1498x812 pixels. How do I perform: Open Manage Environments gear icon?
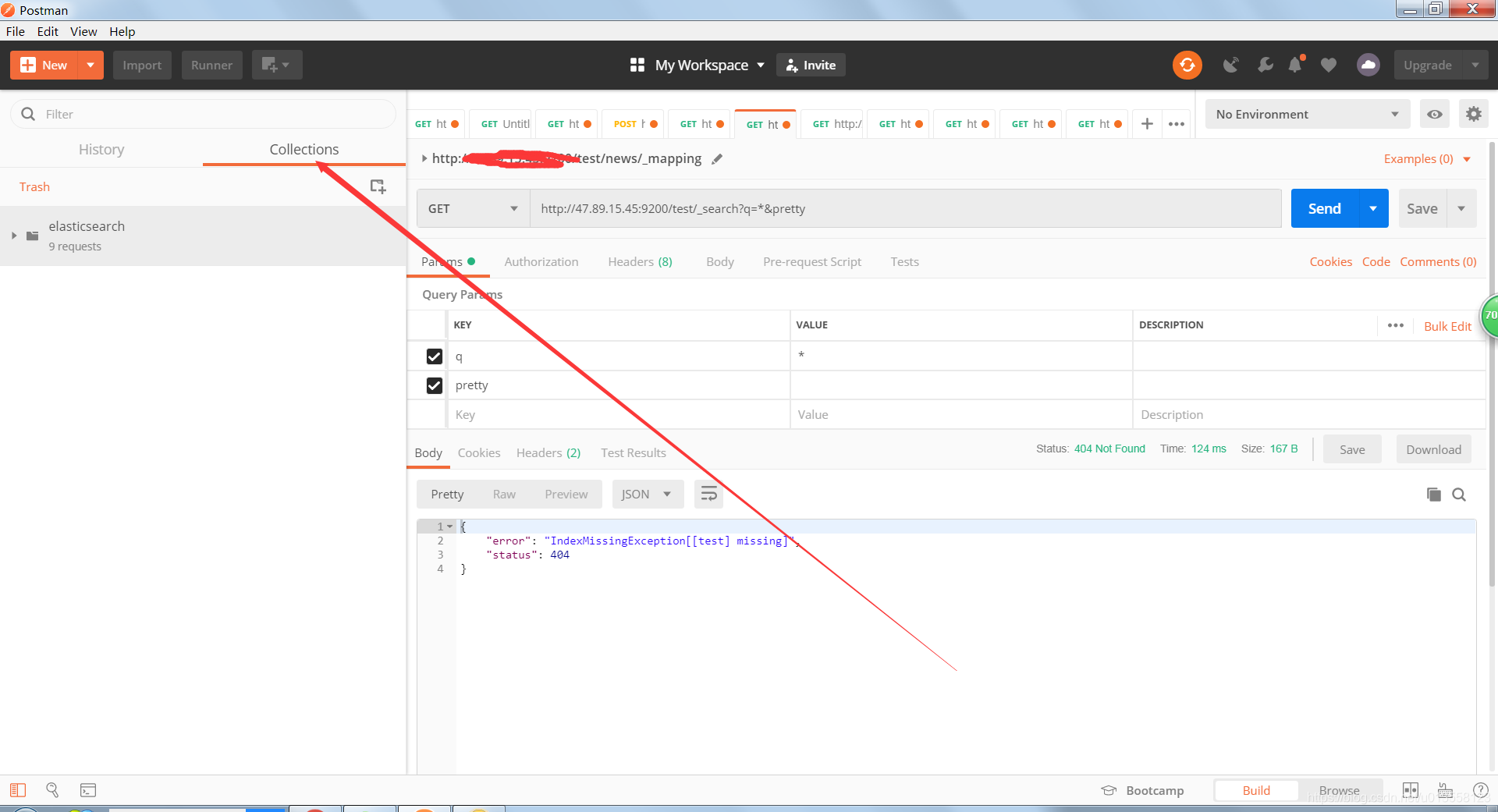tap(1473, 114)
